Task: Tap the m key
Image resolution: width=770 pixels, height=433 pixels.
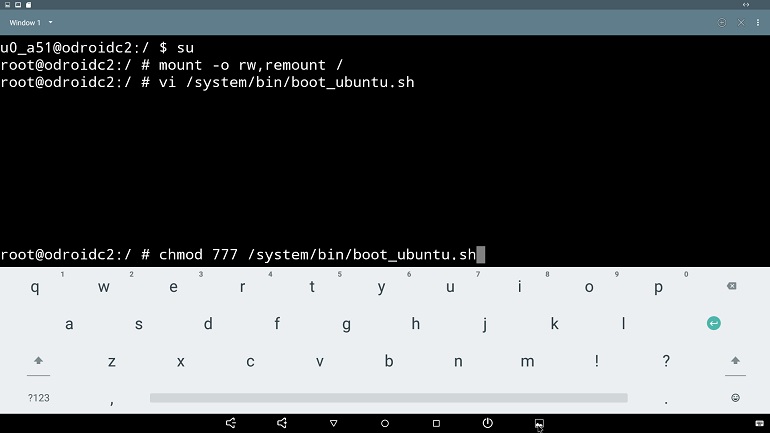Action: [x=527, y=362]
